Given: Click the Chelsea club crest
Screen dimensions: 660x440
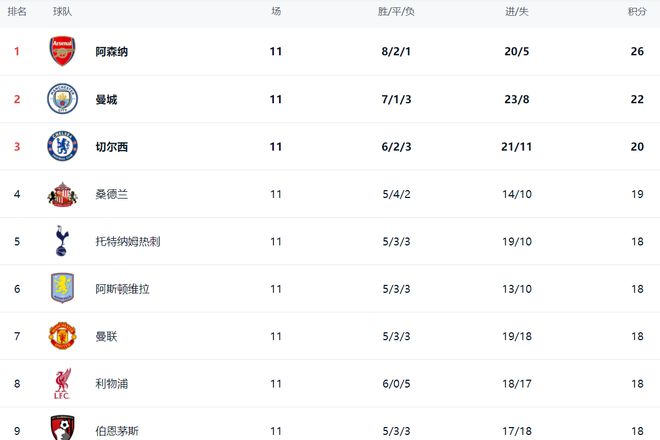Looking at the screenshot, I should point(62,147).
